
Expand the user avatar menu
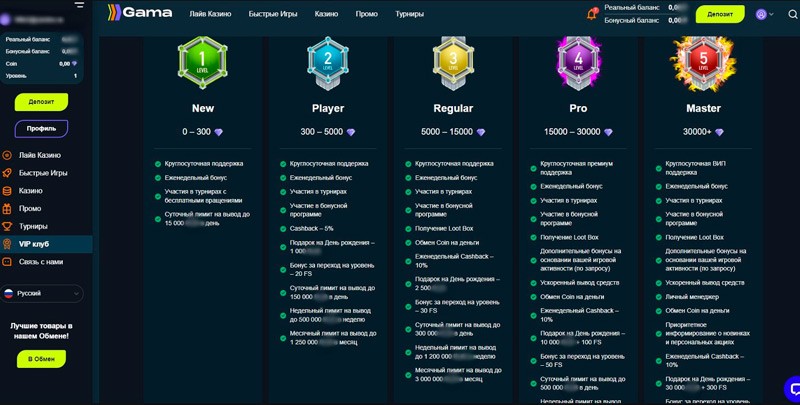(x=765, y=15)
